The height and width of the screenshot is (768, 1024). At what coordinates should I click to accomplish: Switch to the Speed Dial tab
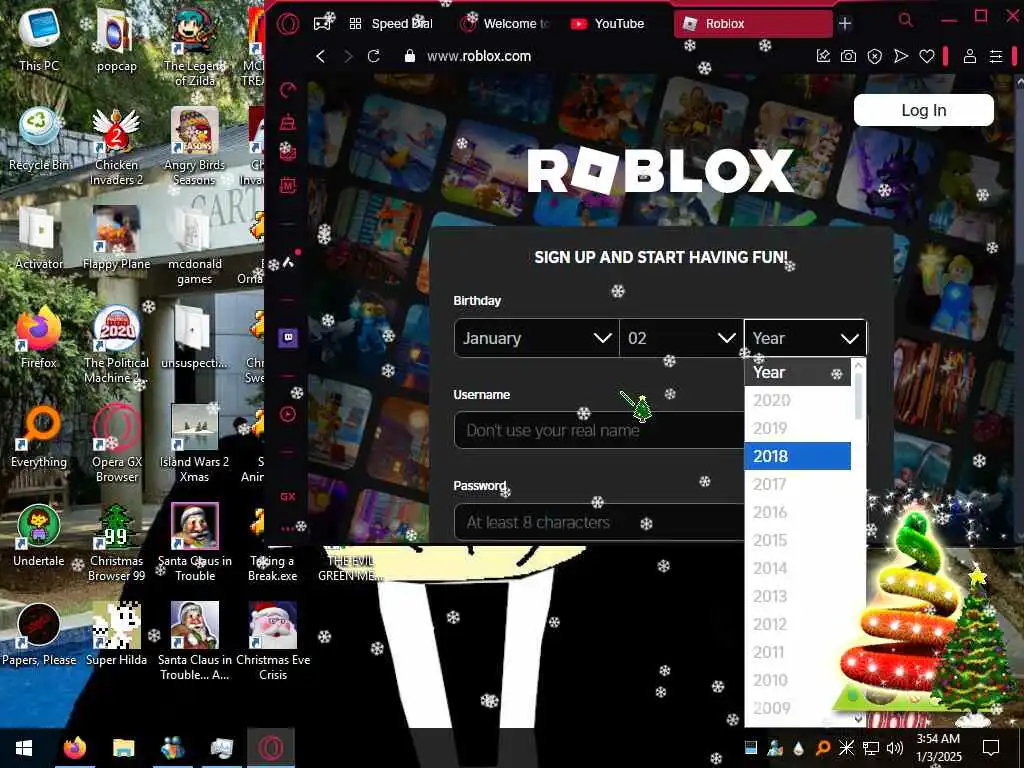[x=391, y=24]
